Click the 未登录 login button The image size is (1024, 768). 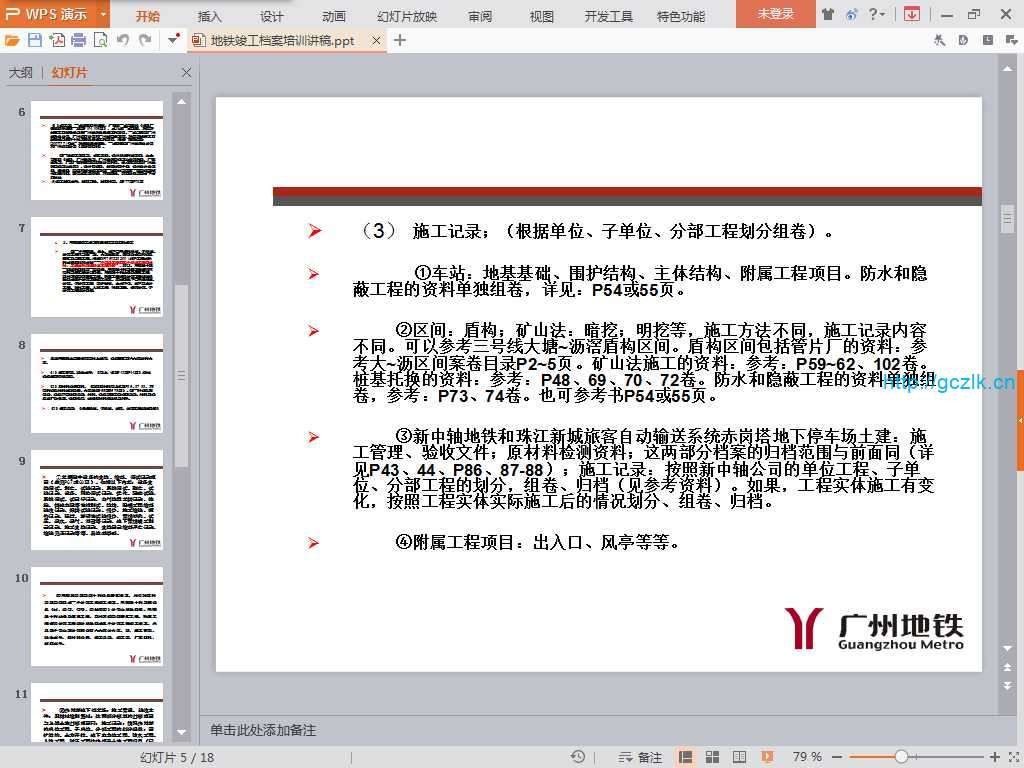point(775,14)
